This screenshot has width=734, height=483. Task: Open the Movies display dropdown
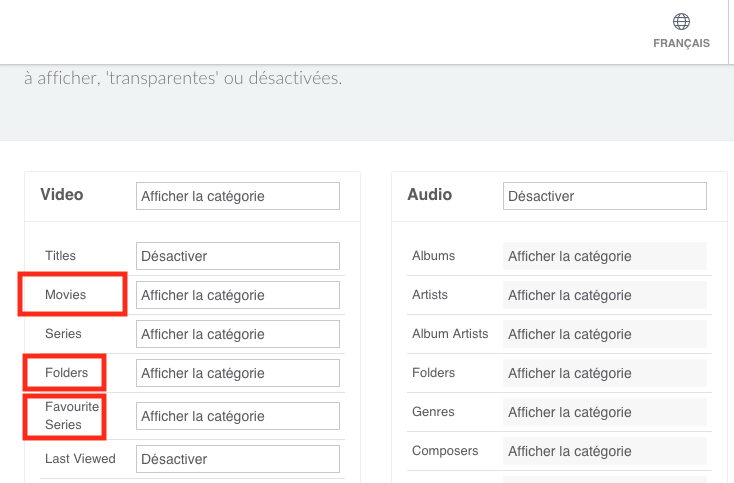(238, 295)
